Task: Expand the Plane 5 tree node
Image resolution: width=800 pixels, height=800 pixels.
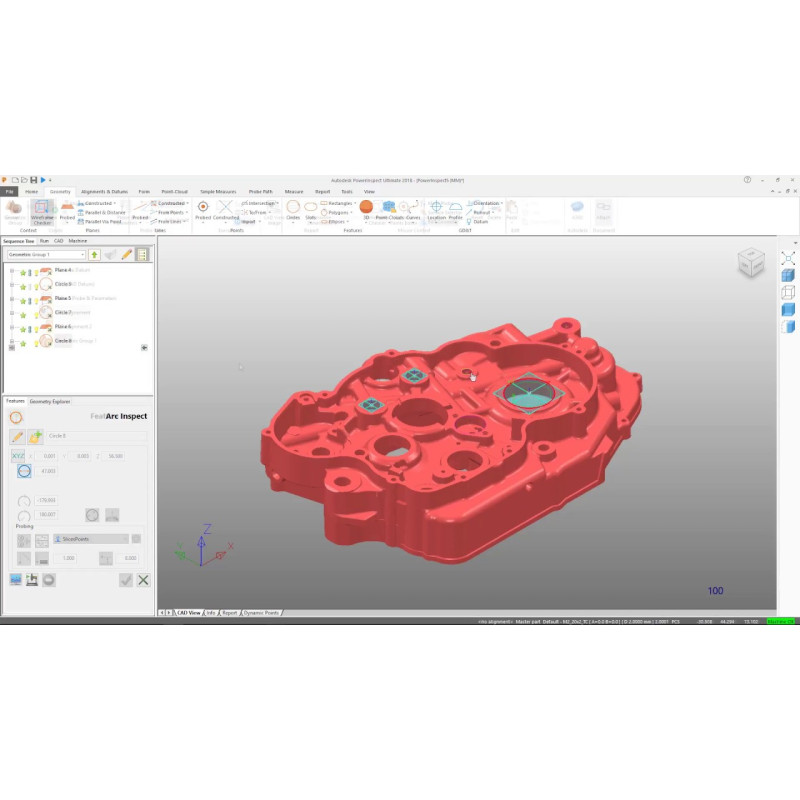Action: (x=11, y=299)
